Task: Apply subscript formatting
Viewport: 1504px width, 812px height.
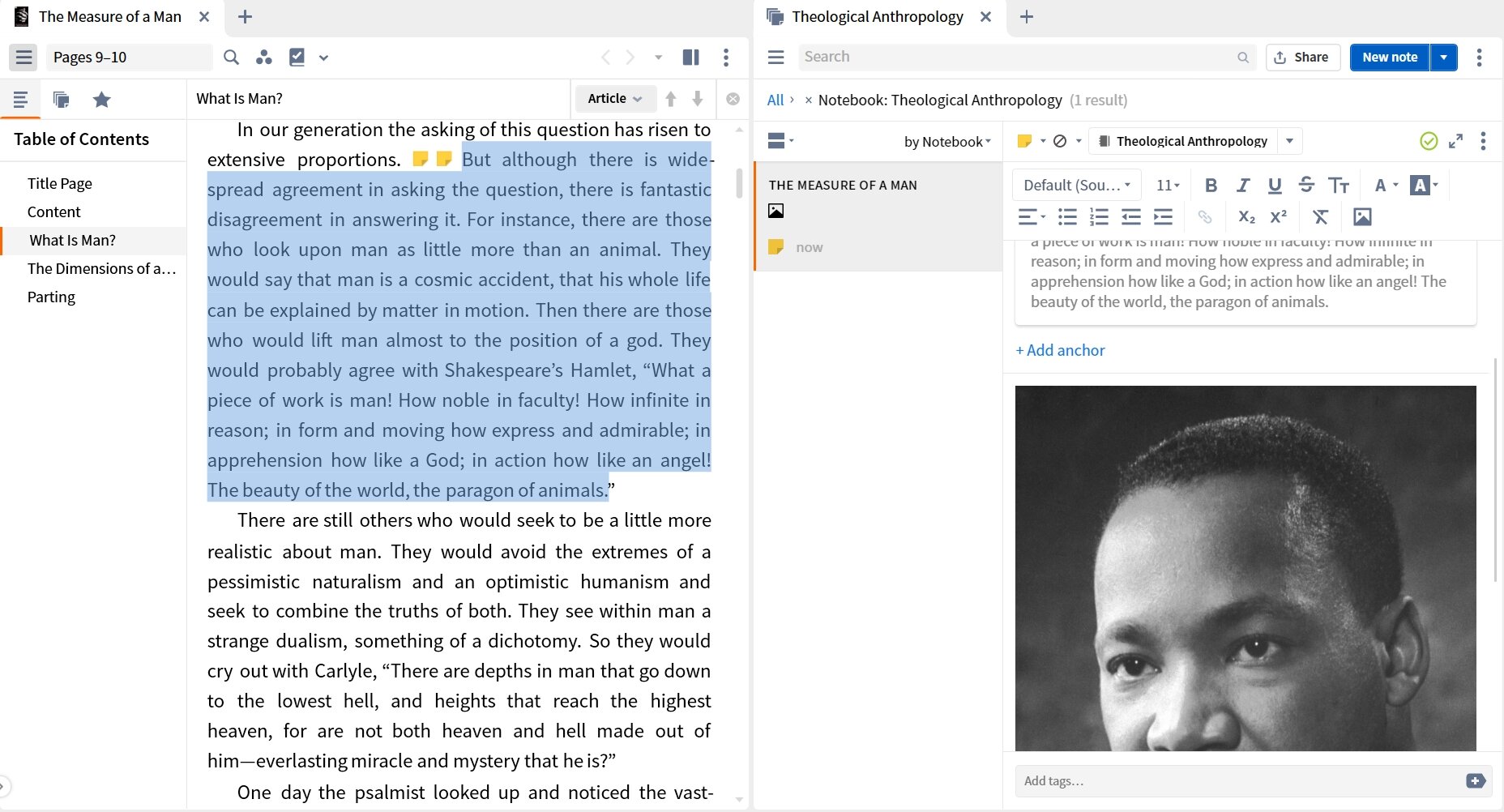Action: coord(1246,216)
